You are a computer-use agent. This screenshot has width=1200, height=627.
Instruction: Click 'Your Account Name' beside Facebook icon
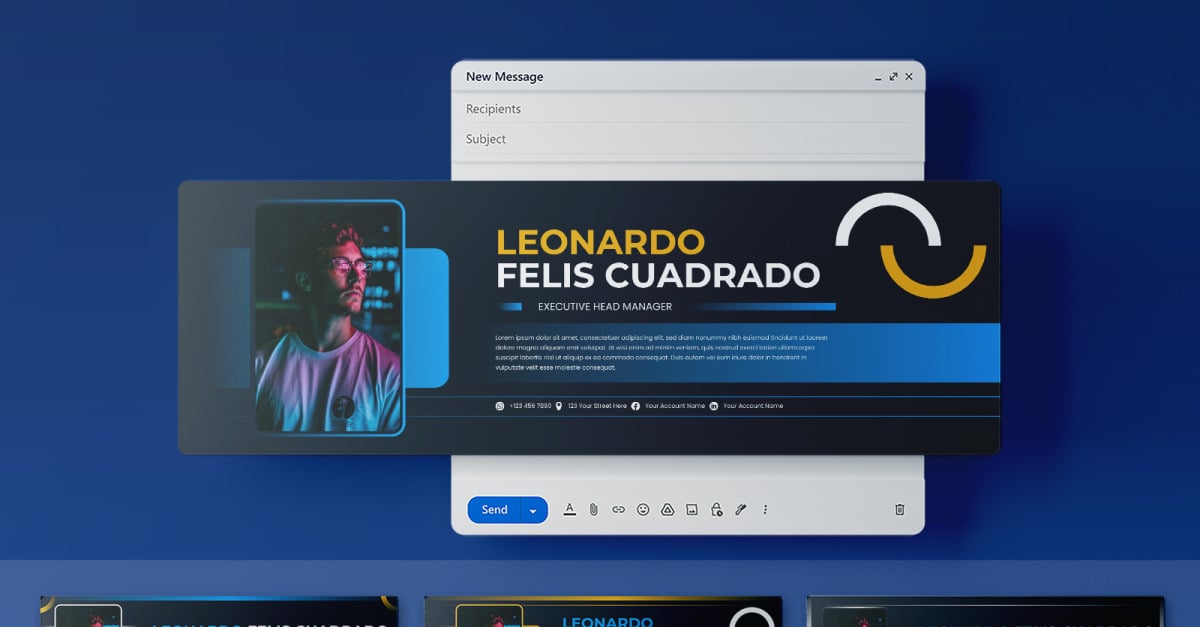point(675,406)
